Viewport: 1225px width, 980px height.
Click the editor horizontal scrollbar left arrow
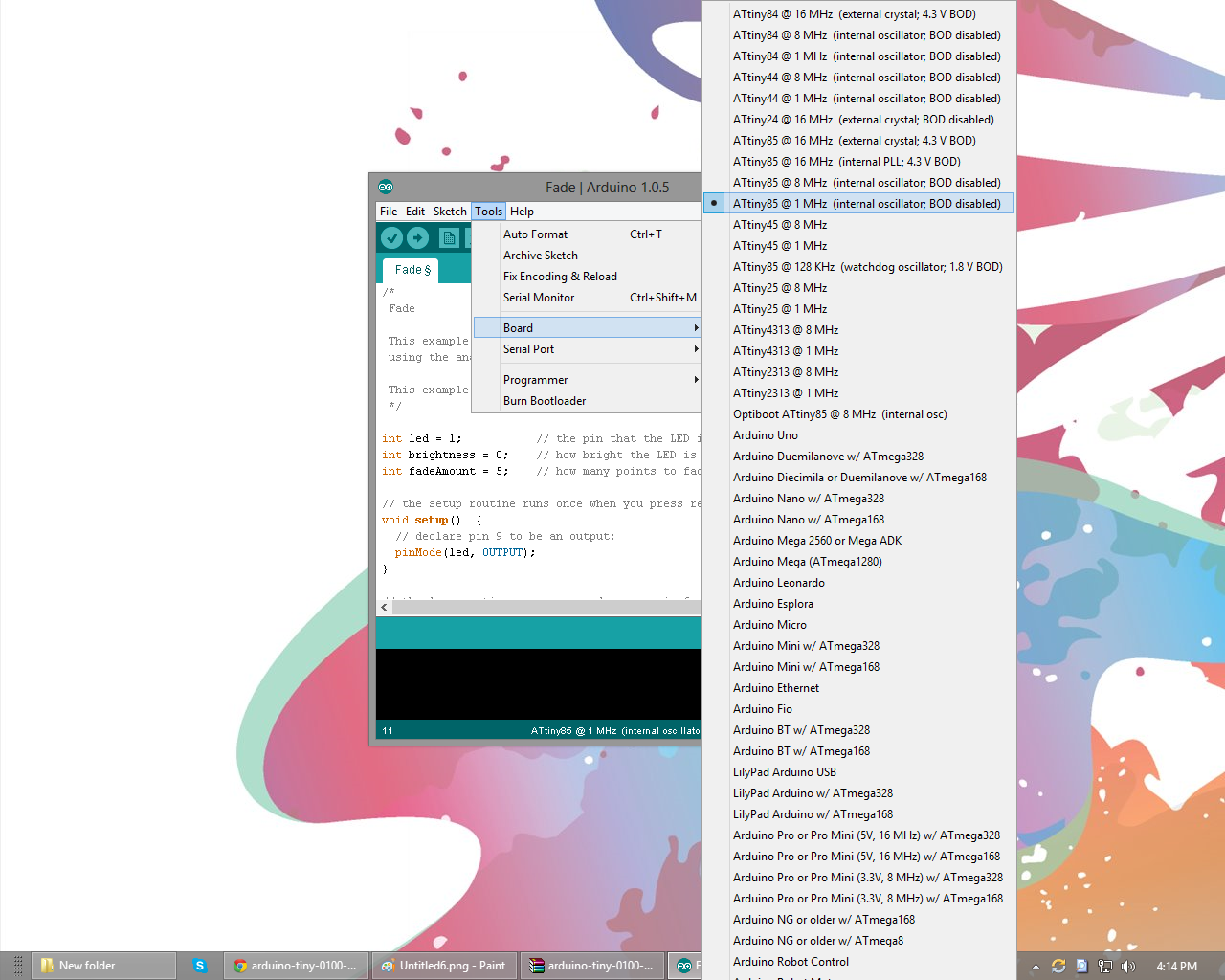(x=384, y=607)
